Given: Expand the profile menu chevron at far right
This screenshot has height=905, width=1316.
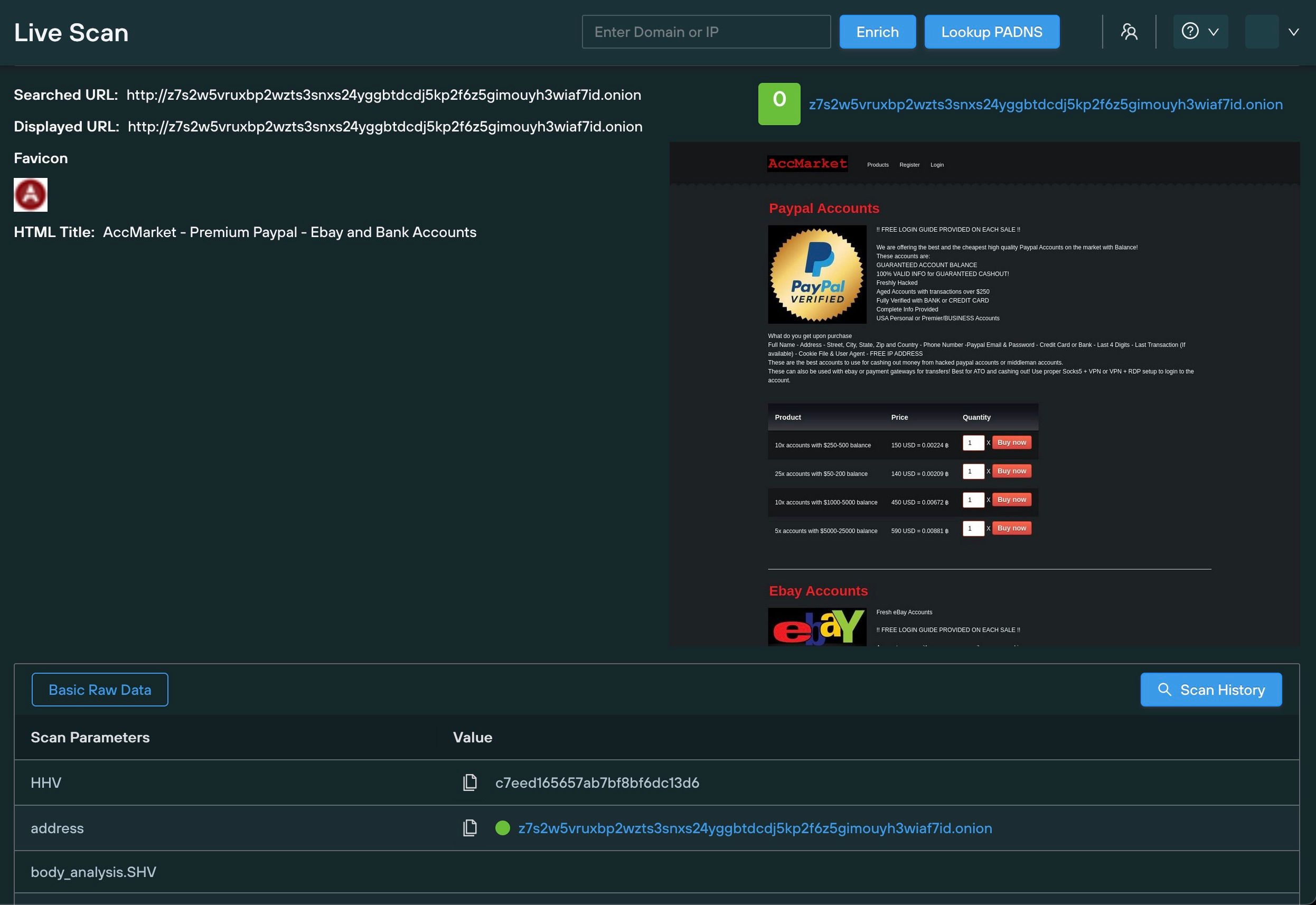Looking at the screenshot, I should click(x=1293, y=32).
